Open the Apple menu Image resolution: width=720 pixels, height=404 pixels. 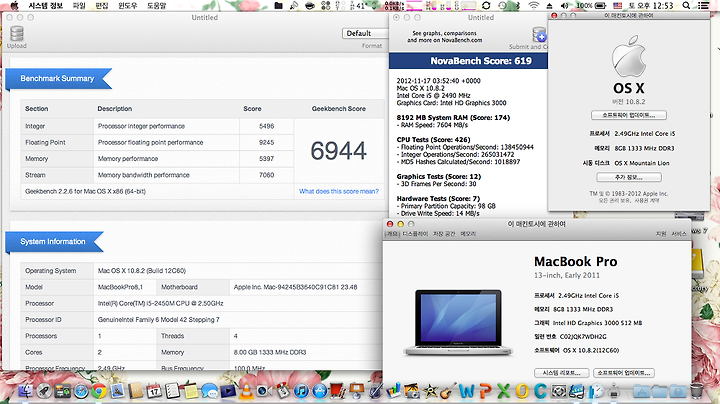pos(14,6)
